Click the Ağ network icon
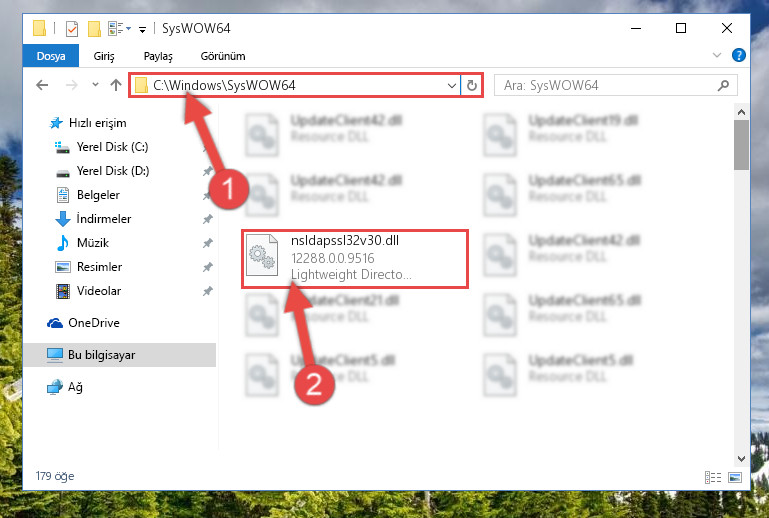 [x=54, y=387]
